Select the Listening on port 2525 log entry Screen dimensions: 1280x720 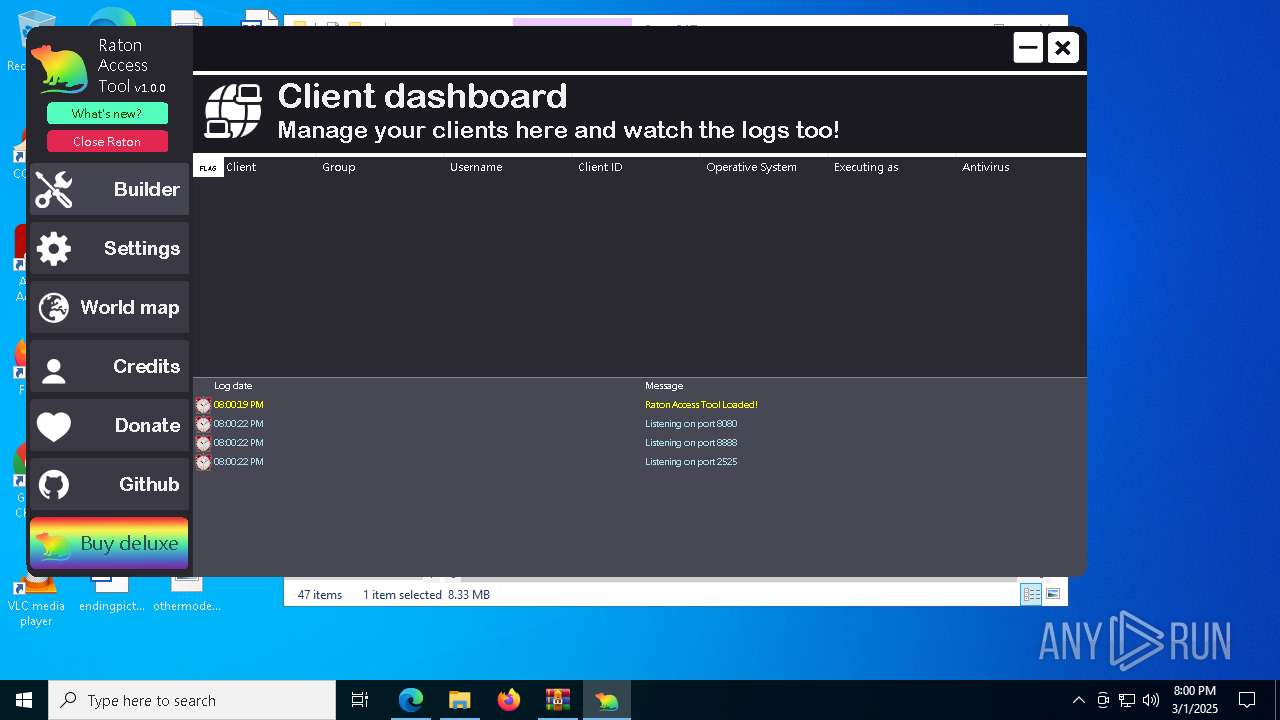click(691, 462)
